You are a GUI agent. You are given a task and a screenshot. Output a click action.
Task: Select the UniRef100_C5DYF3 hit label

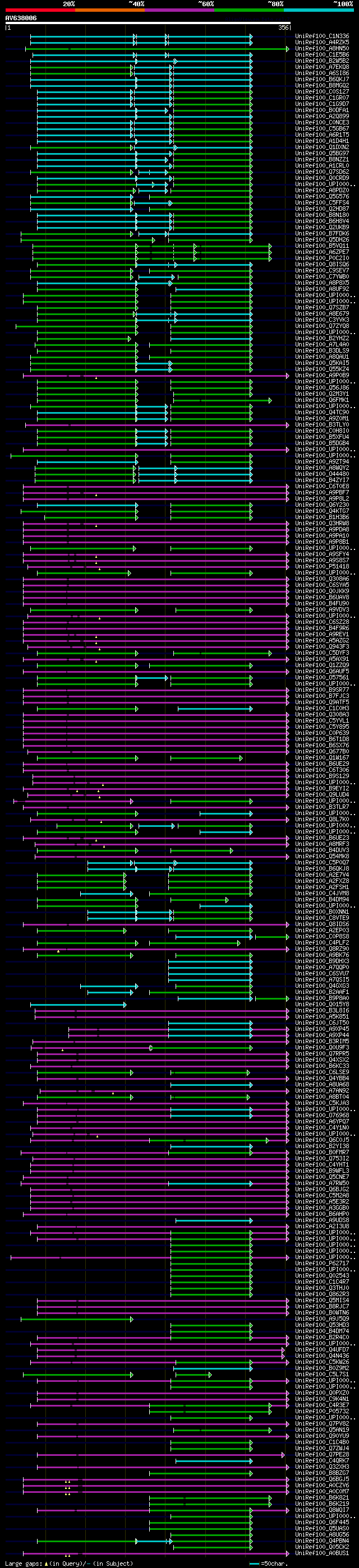[322, 653]
